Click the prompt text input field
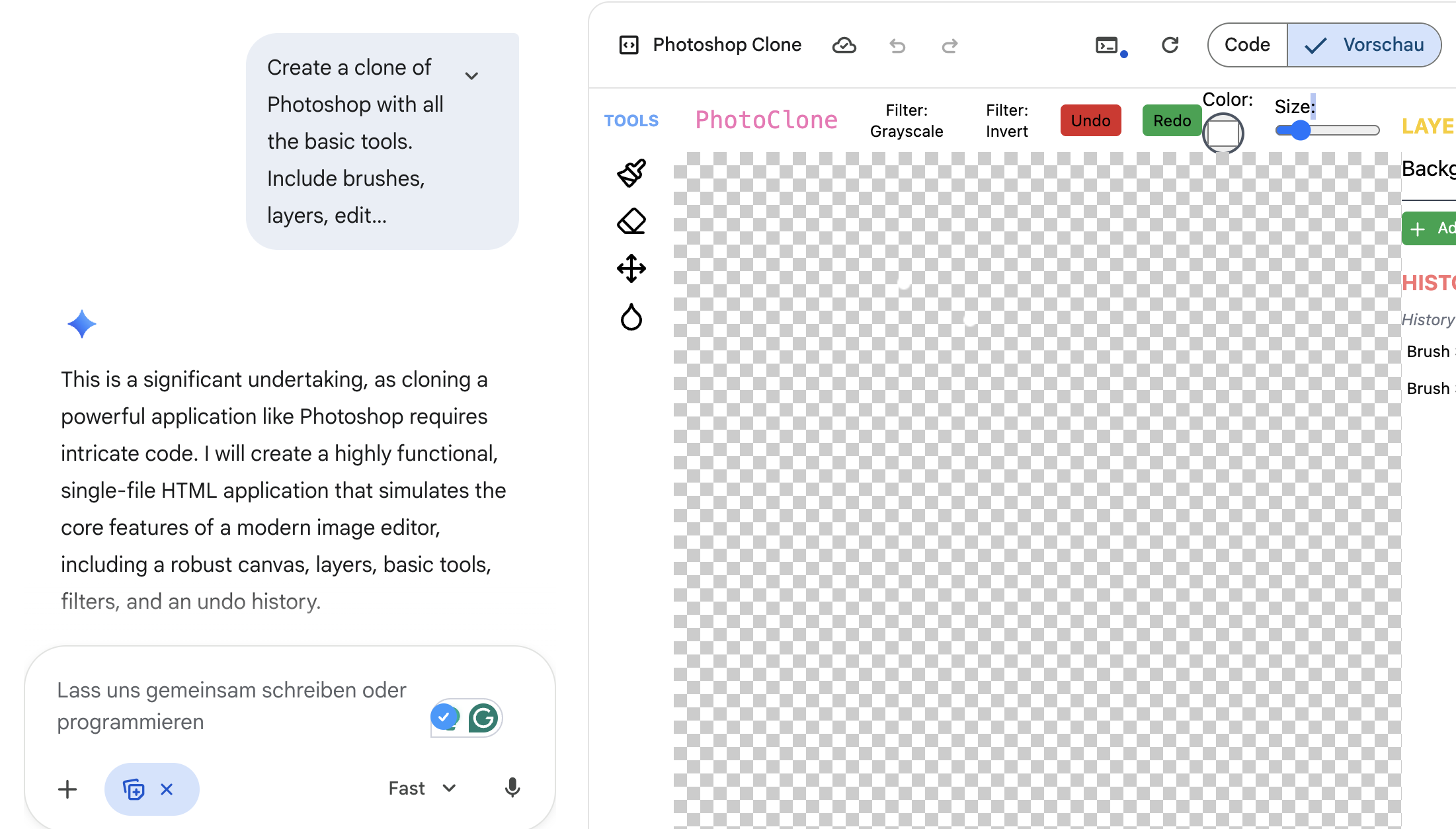The width and height of the screenshot is (1456, 829). tap(231, 705)
